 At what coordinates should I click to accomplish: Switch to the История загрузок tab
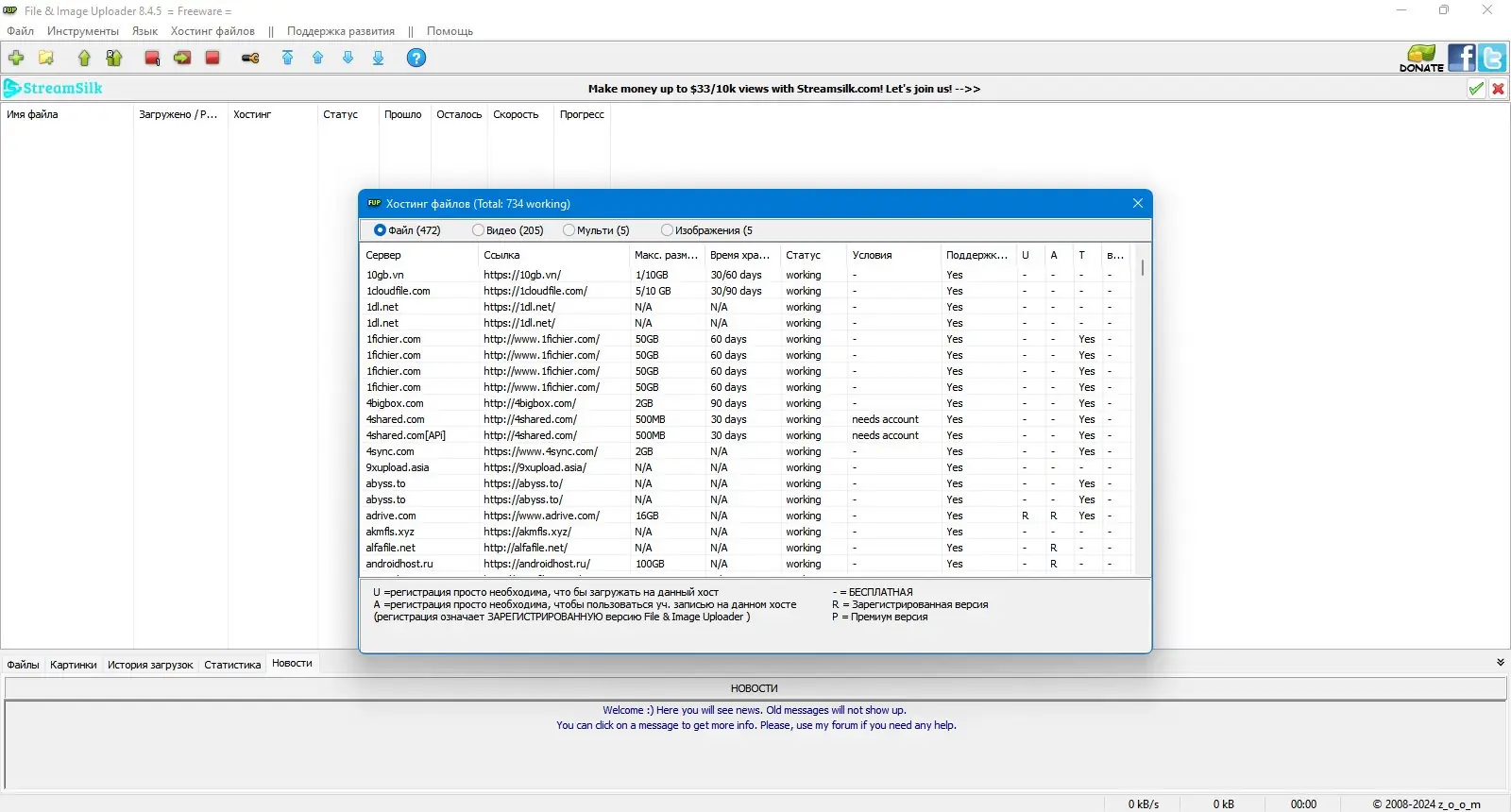click(x=150, y=665)
